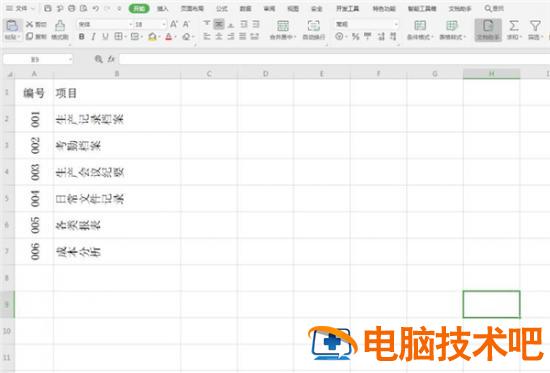Click the thousands separator style icon
Viewport: 550px width, 373px height.
point(368,36)
